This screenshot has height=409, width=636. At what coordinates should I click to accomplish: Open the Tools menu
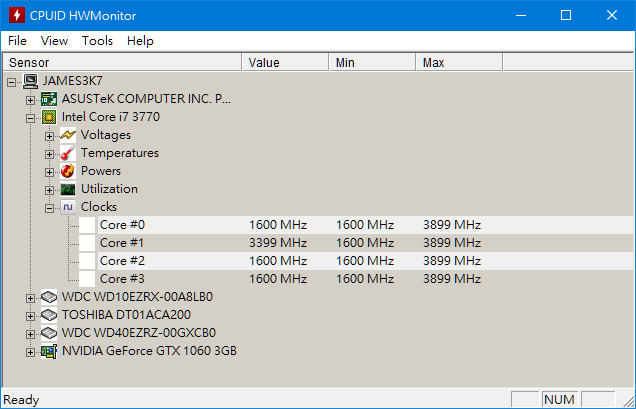click(x=97, y=41)
